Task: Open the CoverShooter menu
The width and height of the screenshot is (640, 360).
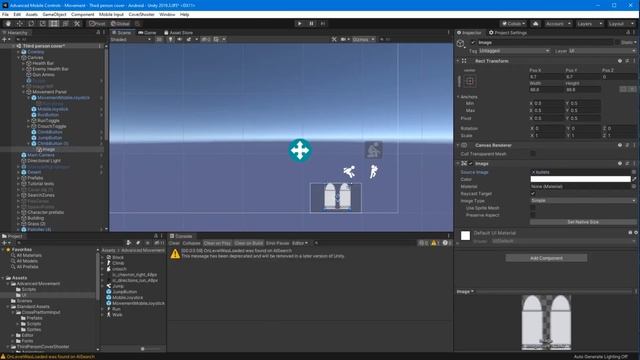Action: [x=142, y=14]
